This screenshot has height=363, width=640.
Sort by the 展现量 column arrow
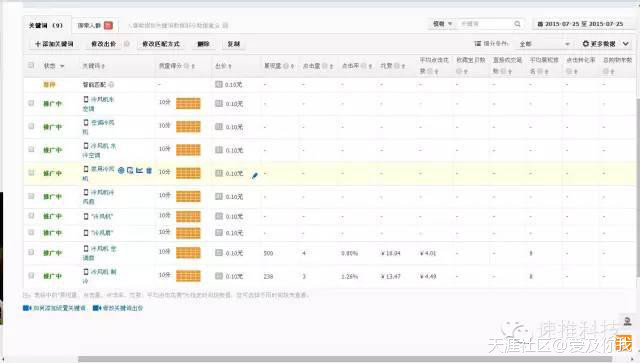click(x=293, y=66)
